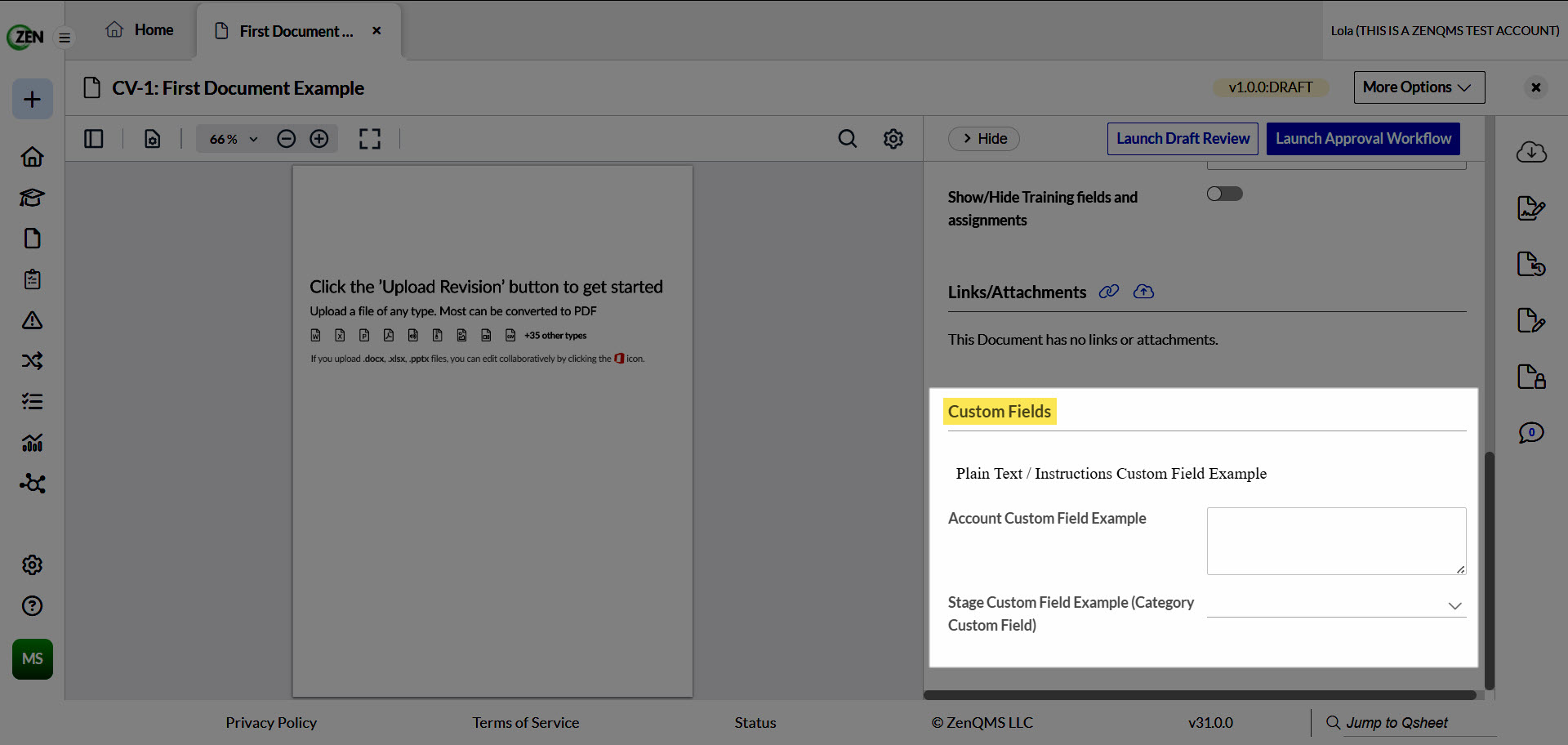Open the Terms of Service link
The width and height of the screenshot is (1568, 745).
tap(525, 723)
